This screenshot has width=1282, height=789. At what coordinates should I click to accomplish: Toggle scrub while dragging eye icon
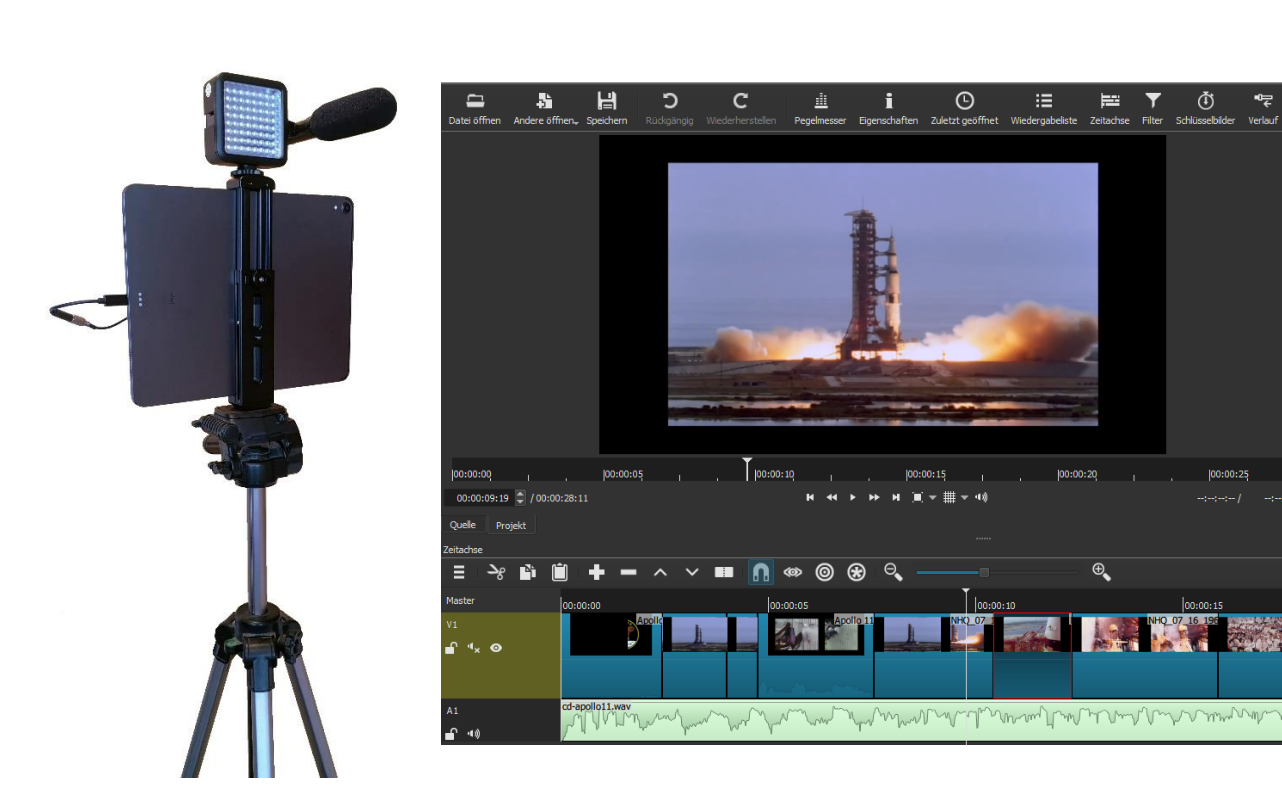click(x=793, y=572)
